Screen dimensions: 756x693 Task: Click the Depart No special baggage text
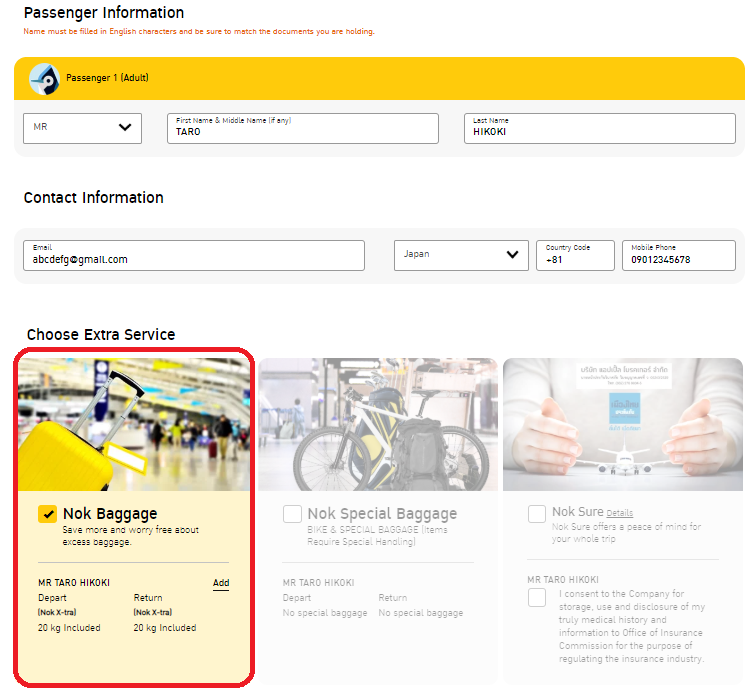click(324, 613)
